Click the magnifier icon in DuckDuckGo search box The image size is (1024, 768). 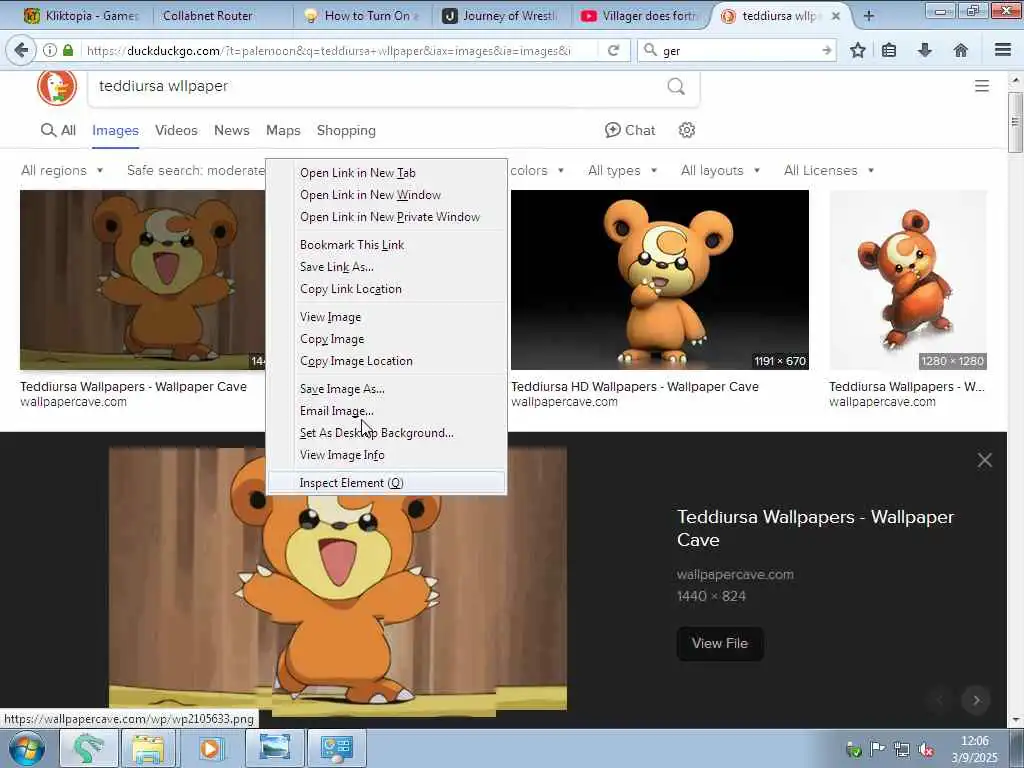[x=677, y=86]
